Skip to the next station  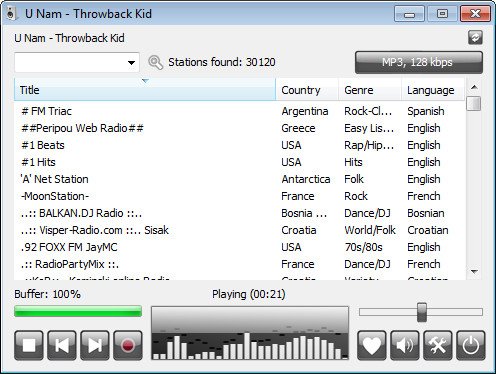point(95,345)
